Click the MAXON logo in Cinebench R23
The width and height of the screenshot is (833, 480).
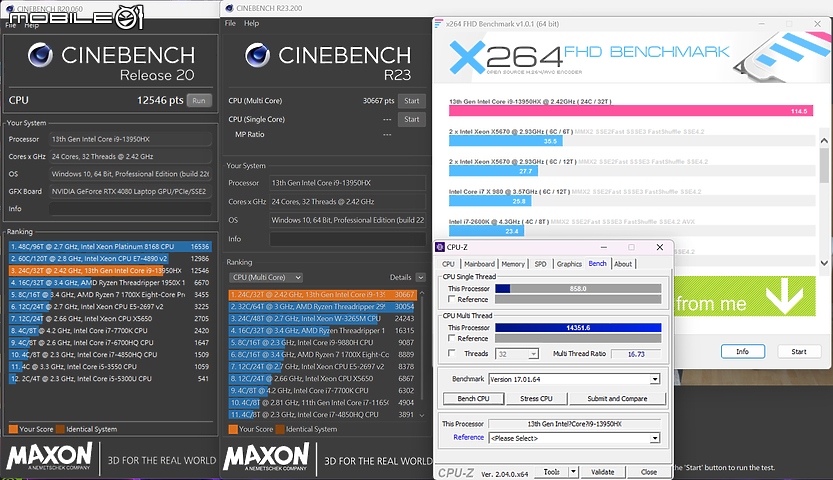pos(266,457)
